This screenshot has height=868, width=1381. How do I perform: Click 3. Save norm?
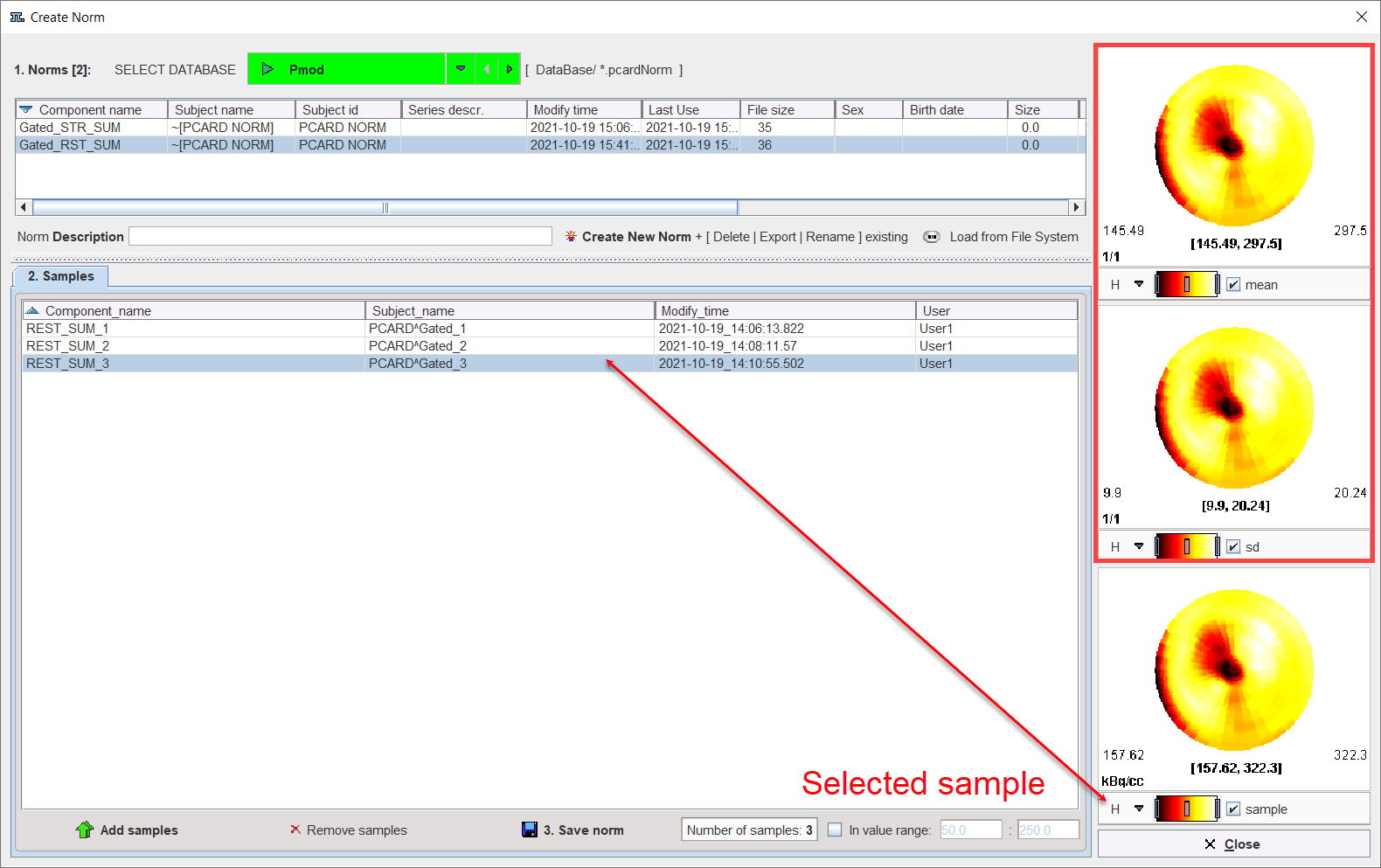click(584, 830)
